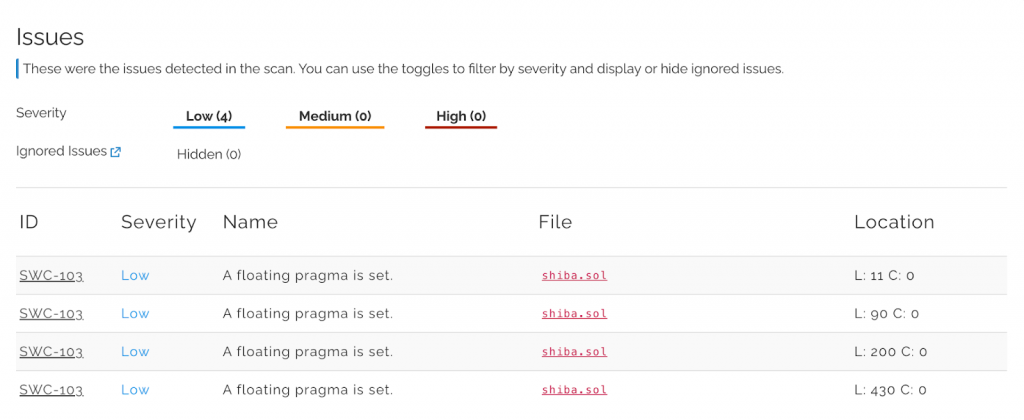Viewport: 1024px width, 420px height.
Task: Click the Ignored Issues label text
Action: tap(61, 152)
